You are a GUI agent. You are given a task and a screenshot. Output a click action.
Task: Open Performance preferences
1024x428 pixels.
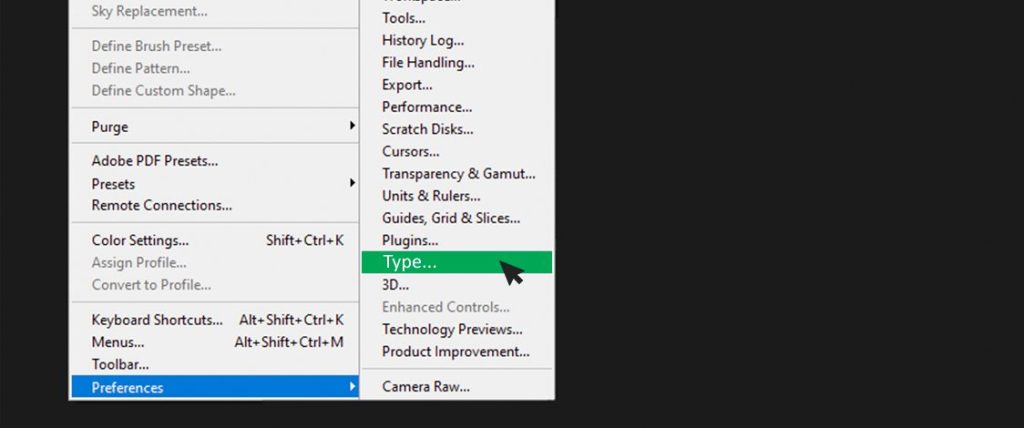click(x=427, y=107)
